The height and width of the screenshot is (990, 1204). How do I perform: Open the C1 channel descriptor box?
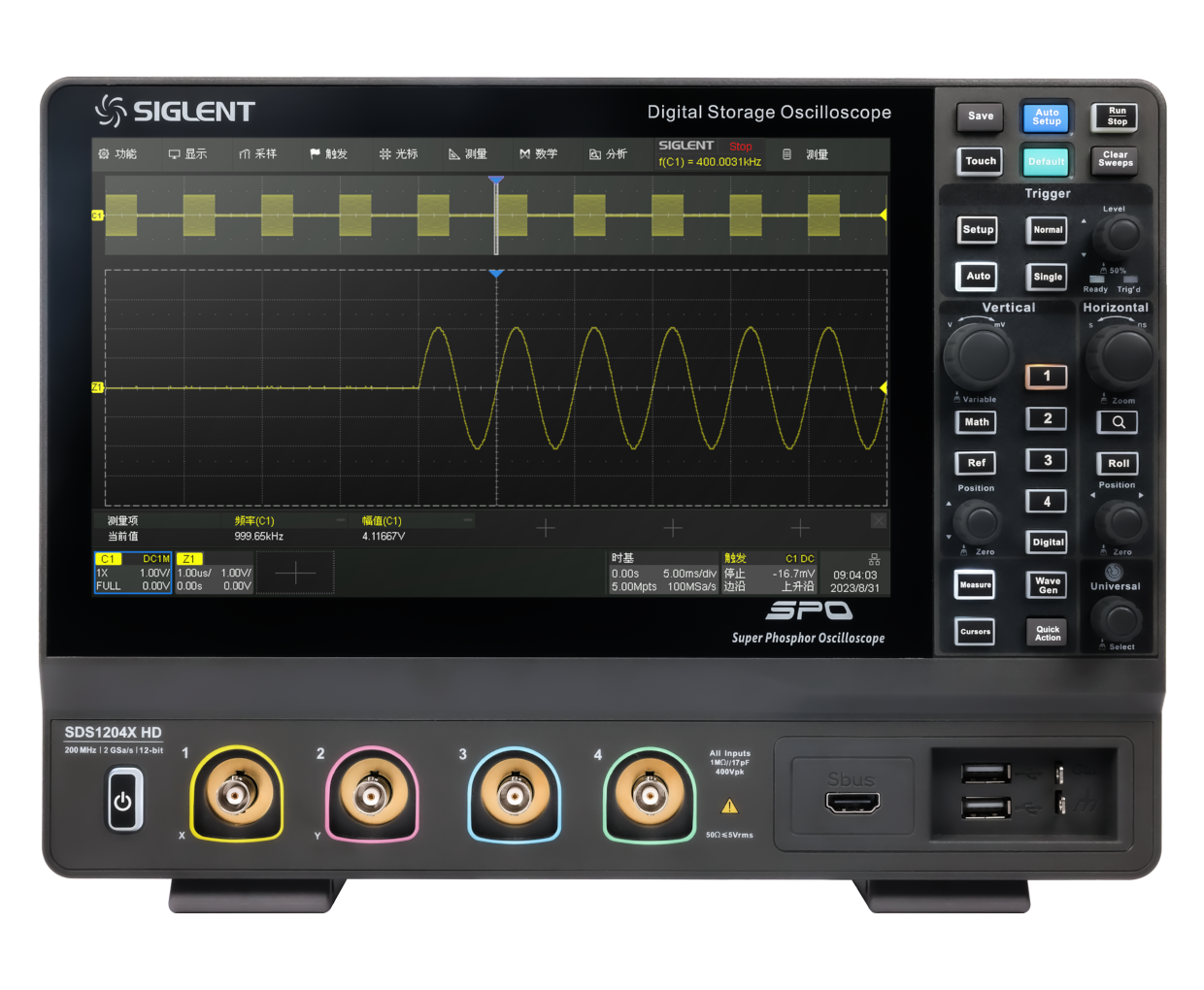132,573
